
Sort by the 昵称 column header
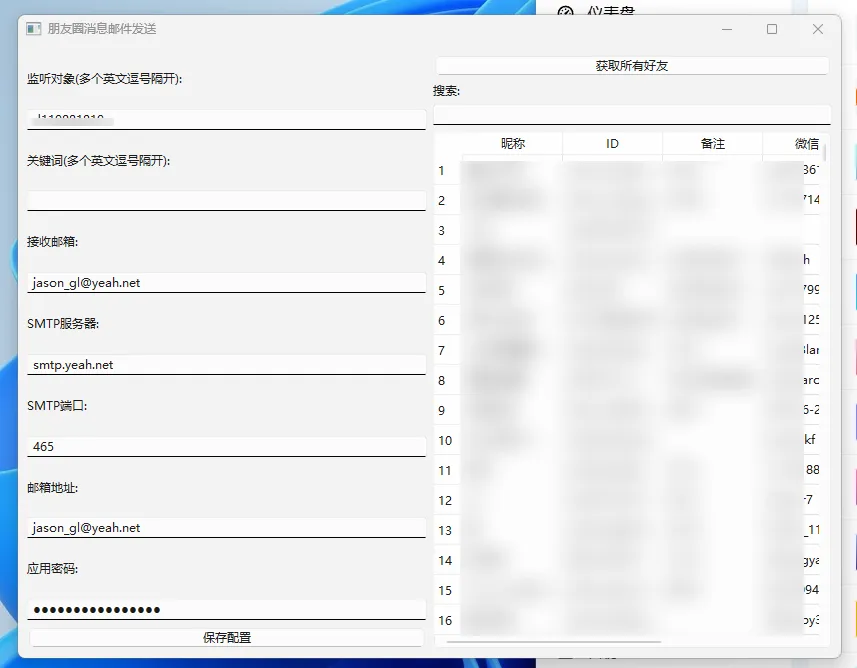tap(512, 144)
